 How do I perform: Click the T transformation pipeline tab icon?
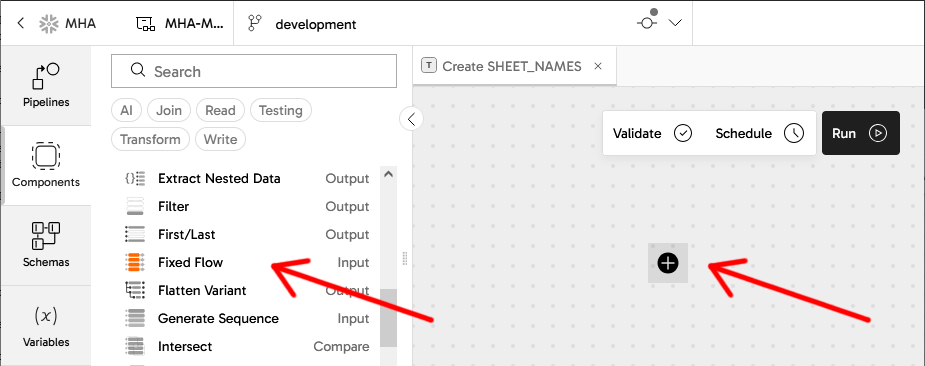tap(429, 66)
